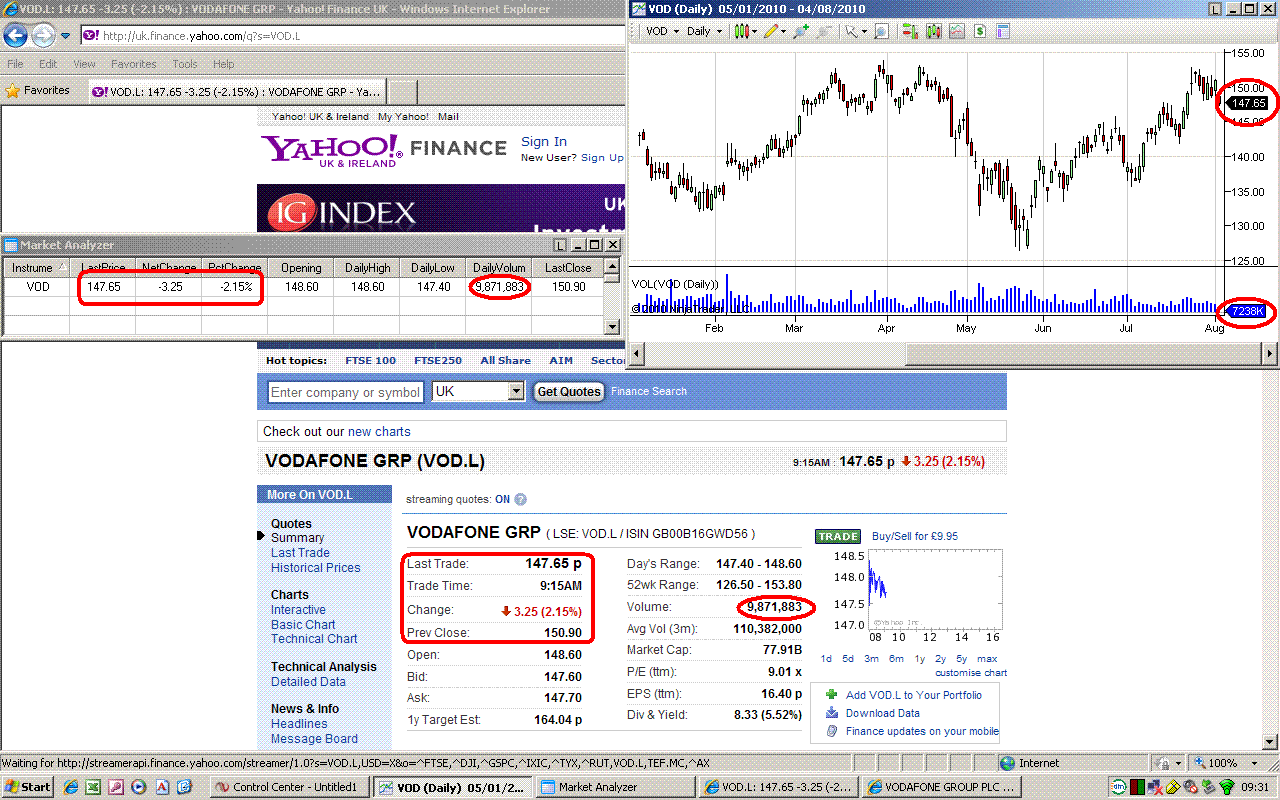
Task: Click the streaming quotes help question mark icon
Action: (520, 500)
